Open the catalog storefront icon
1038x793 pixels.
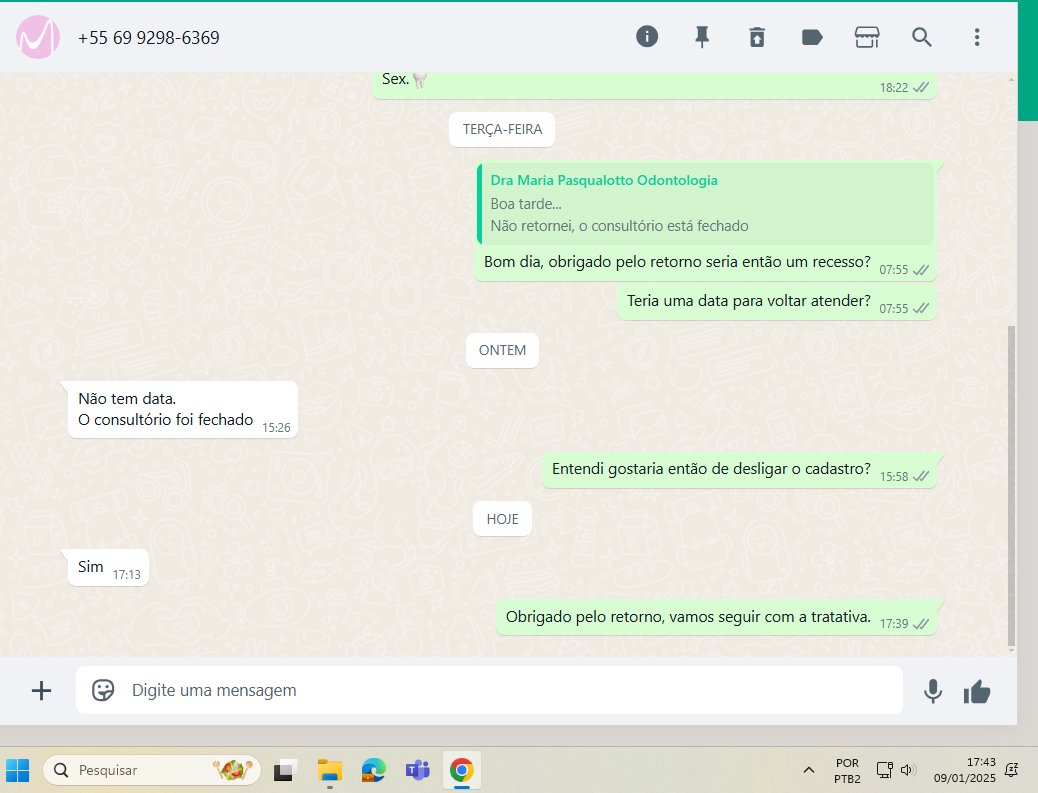(x=866, y=37)
